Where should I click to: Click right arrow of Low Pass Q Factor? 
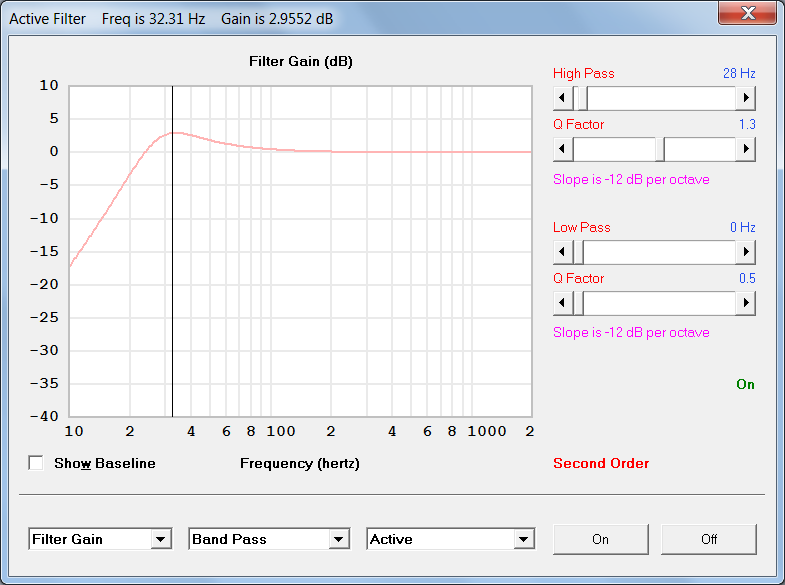click(x=745, y=303)
